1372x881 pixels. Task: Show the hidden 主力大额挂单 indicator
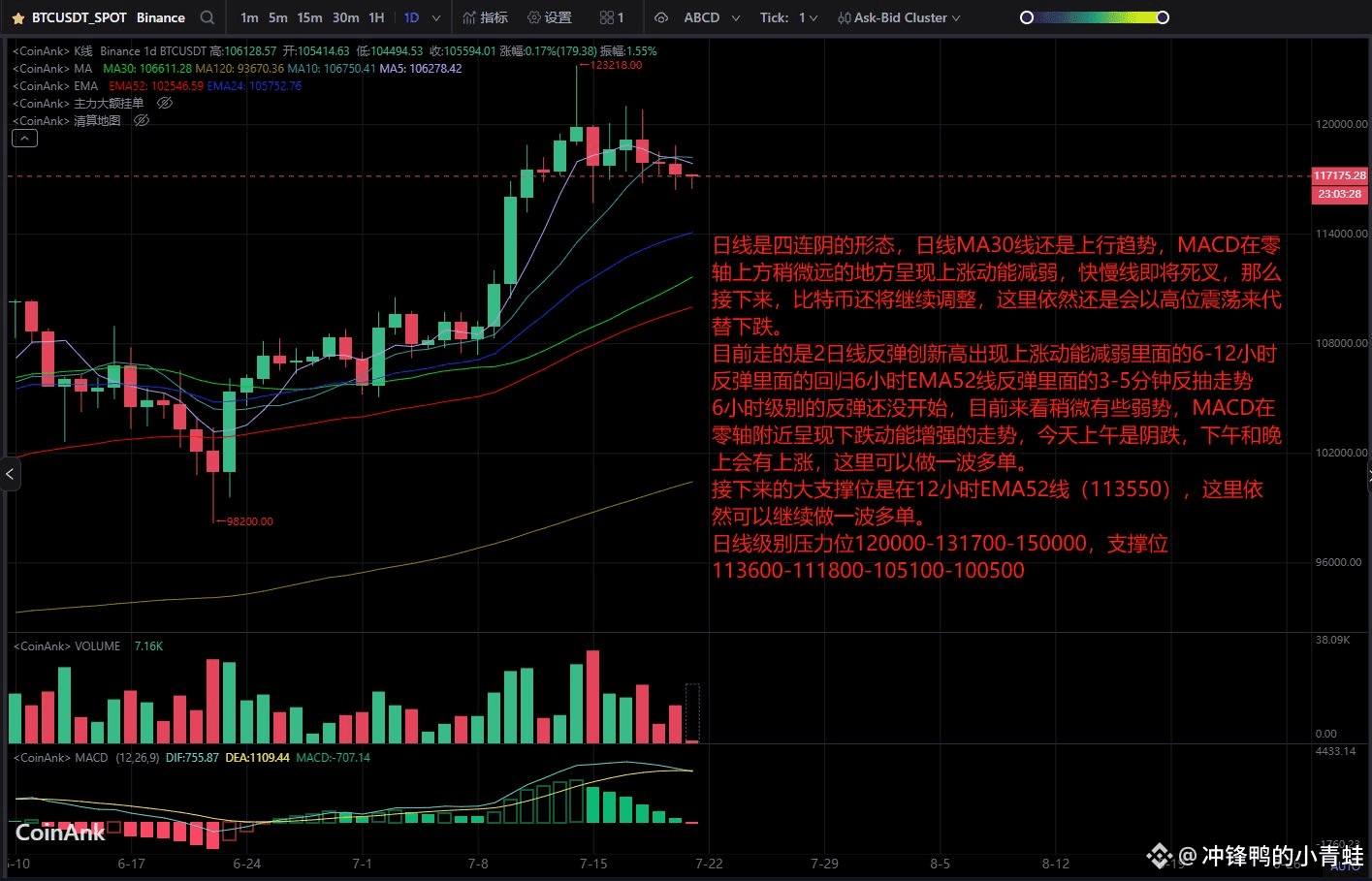point(165,103)
